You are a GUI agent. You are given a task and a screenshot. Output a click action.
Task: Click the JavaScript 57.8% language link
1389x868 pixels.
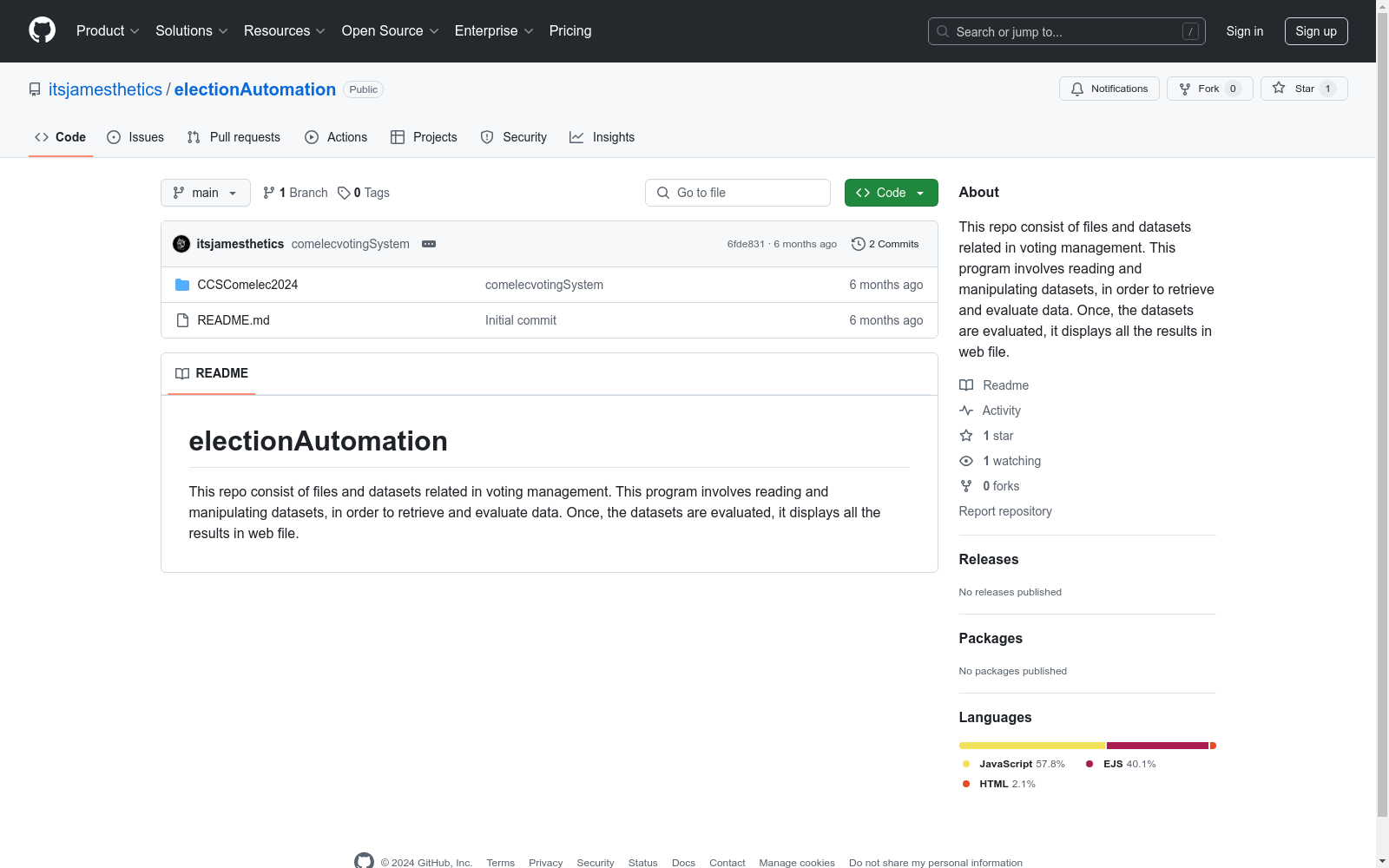coord(1013,764)
